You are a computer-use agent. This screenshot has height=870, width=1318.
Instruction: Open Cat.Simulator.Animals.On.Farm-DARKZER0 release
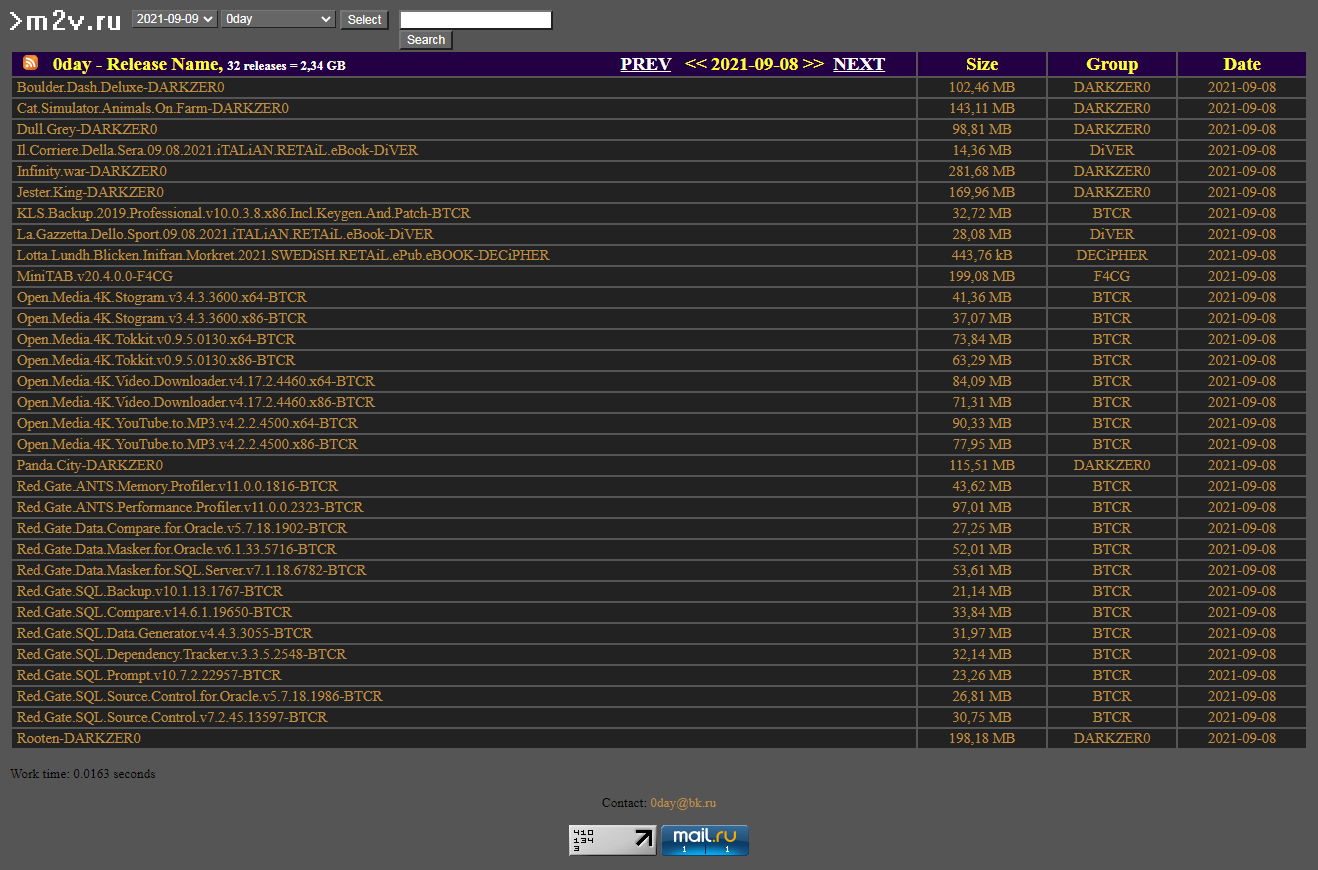click(x=153, y=108)
